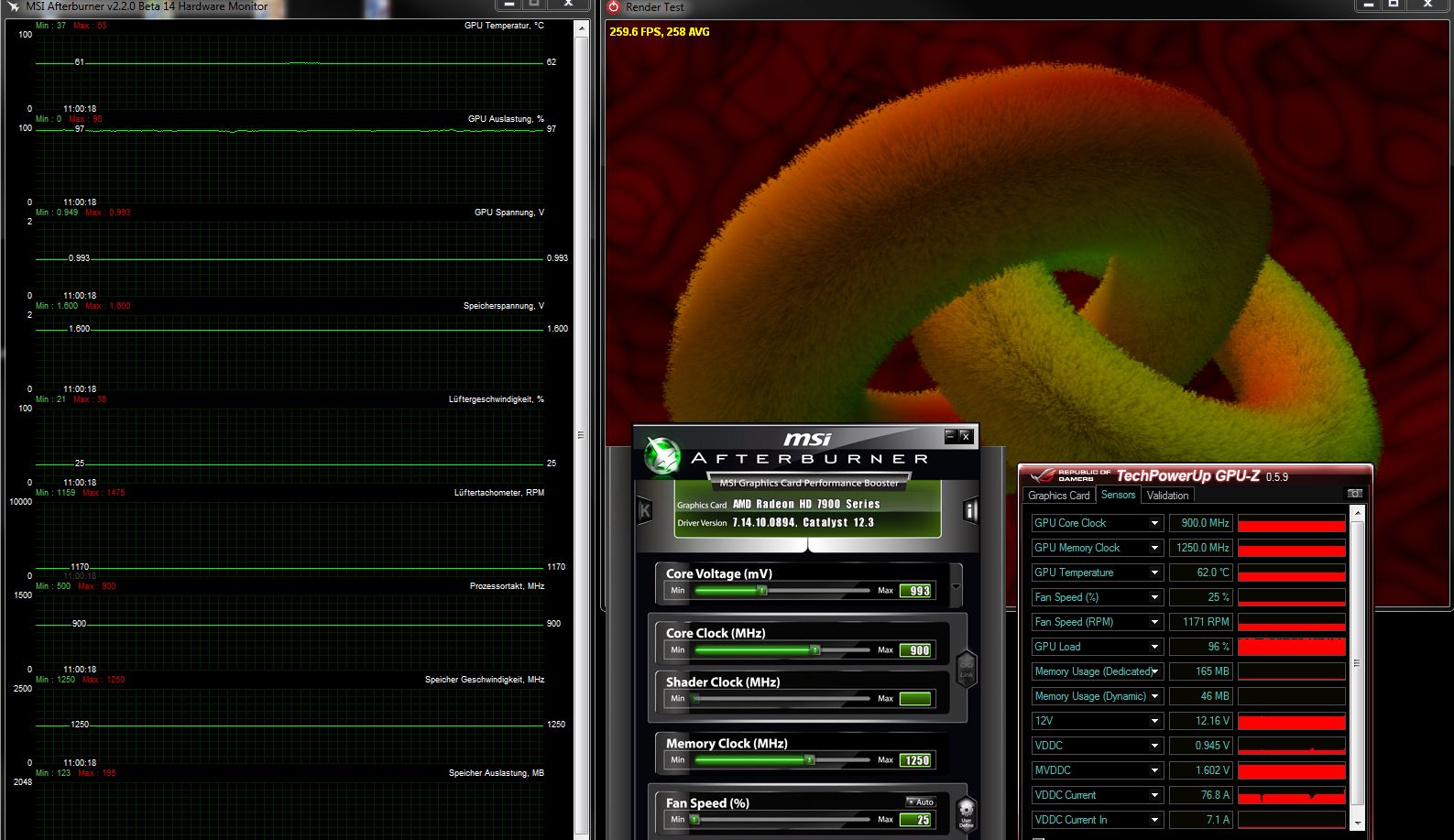1454x840 pixels.
Task: Open the VDDC sensor dropdown
Action: [x=1154, y=746]
